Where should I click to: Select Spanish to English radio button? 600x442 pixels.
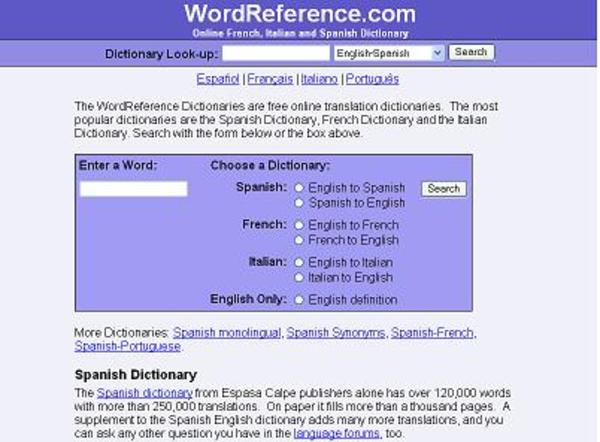click(x=300, y=203)
